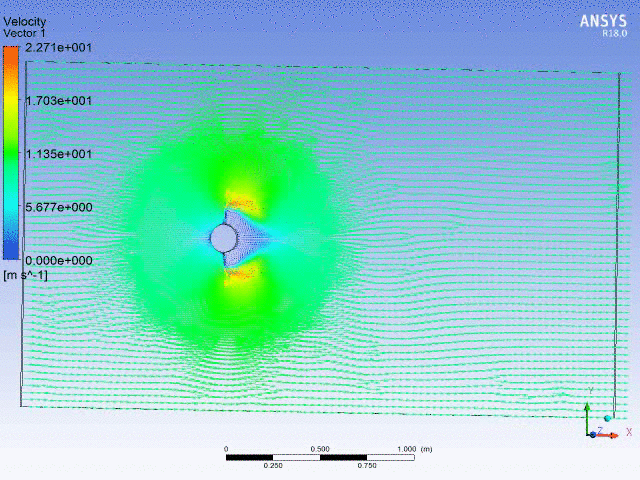This screenshot has height=480, width=640.
Task: Click the legend value 1.135e+001
Action: pyautogui.click(x=59, y=154)
